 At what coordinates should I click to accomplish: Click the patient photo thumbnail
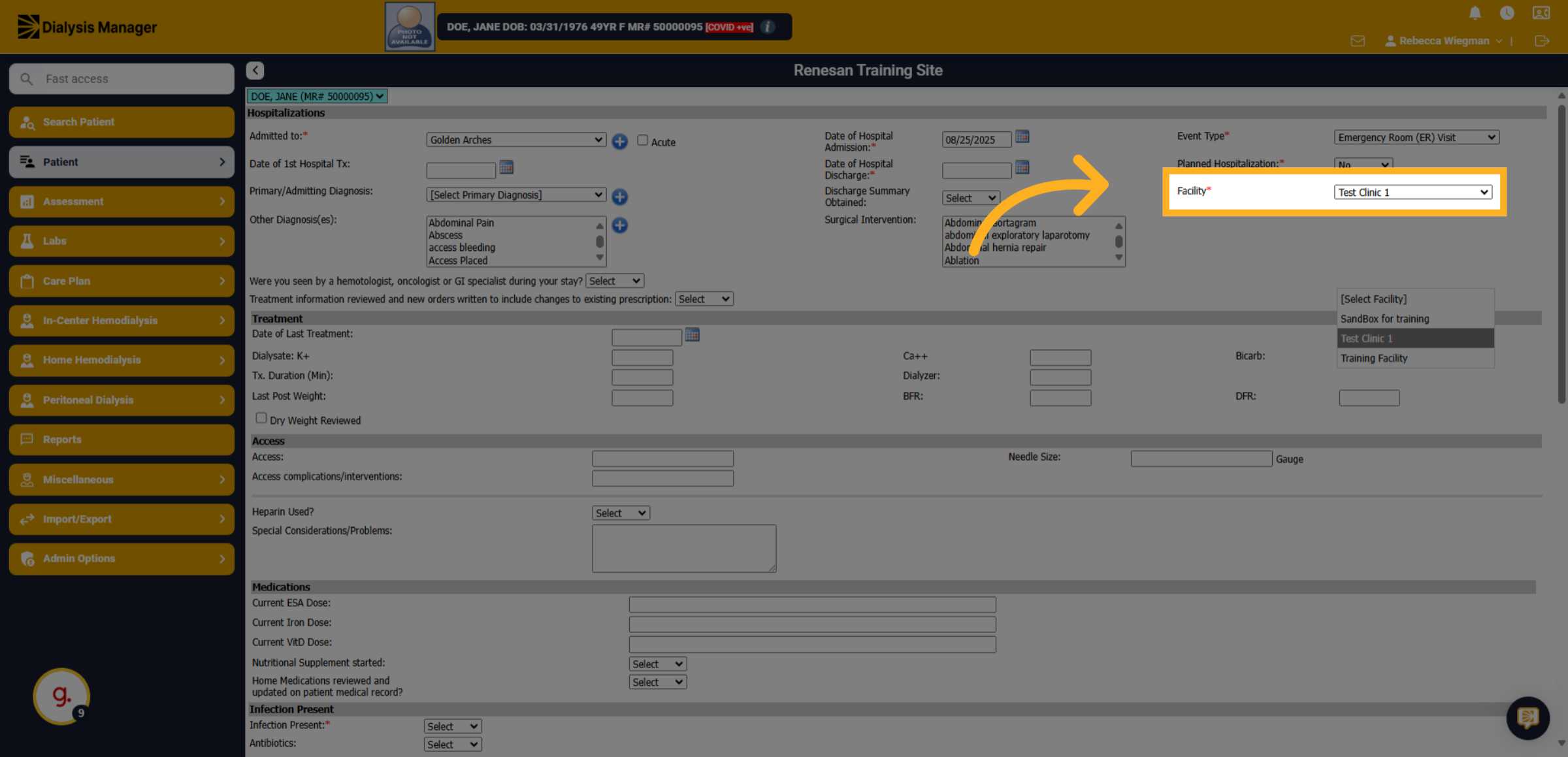point(410,27)
